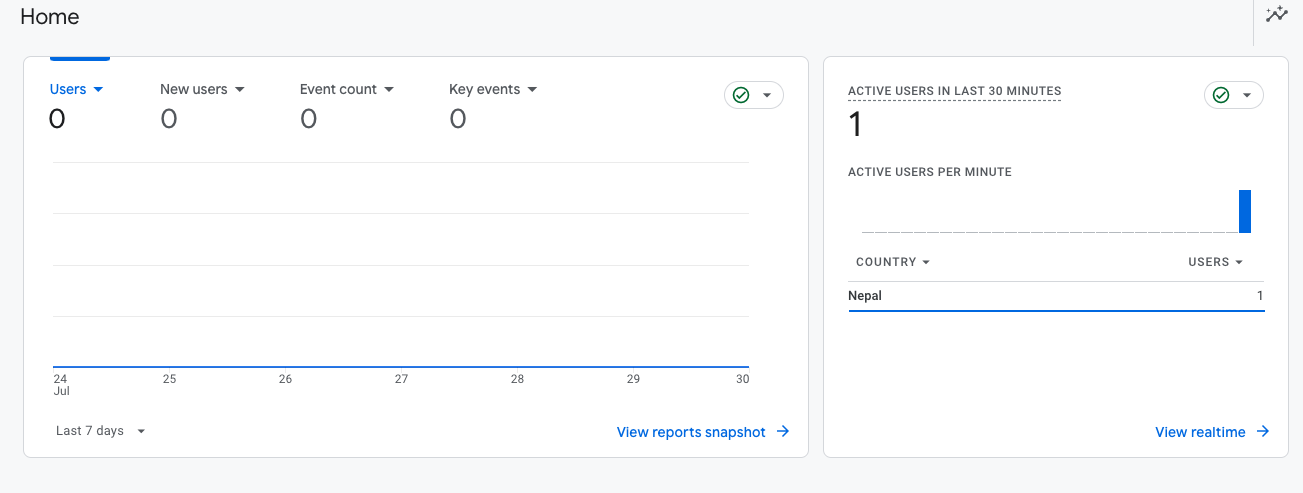Click the blue bar in active users chart
This screenshot has width=1303, height=493.
click(1245, 211)
